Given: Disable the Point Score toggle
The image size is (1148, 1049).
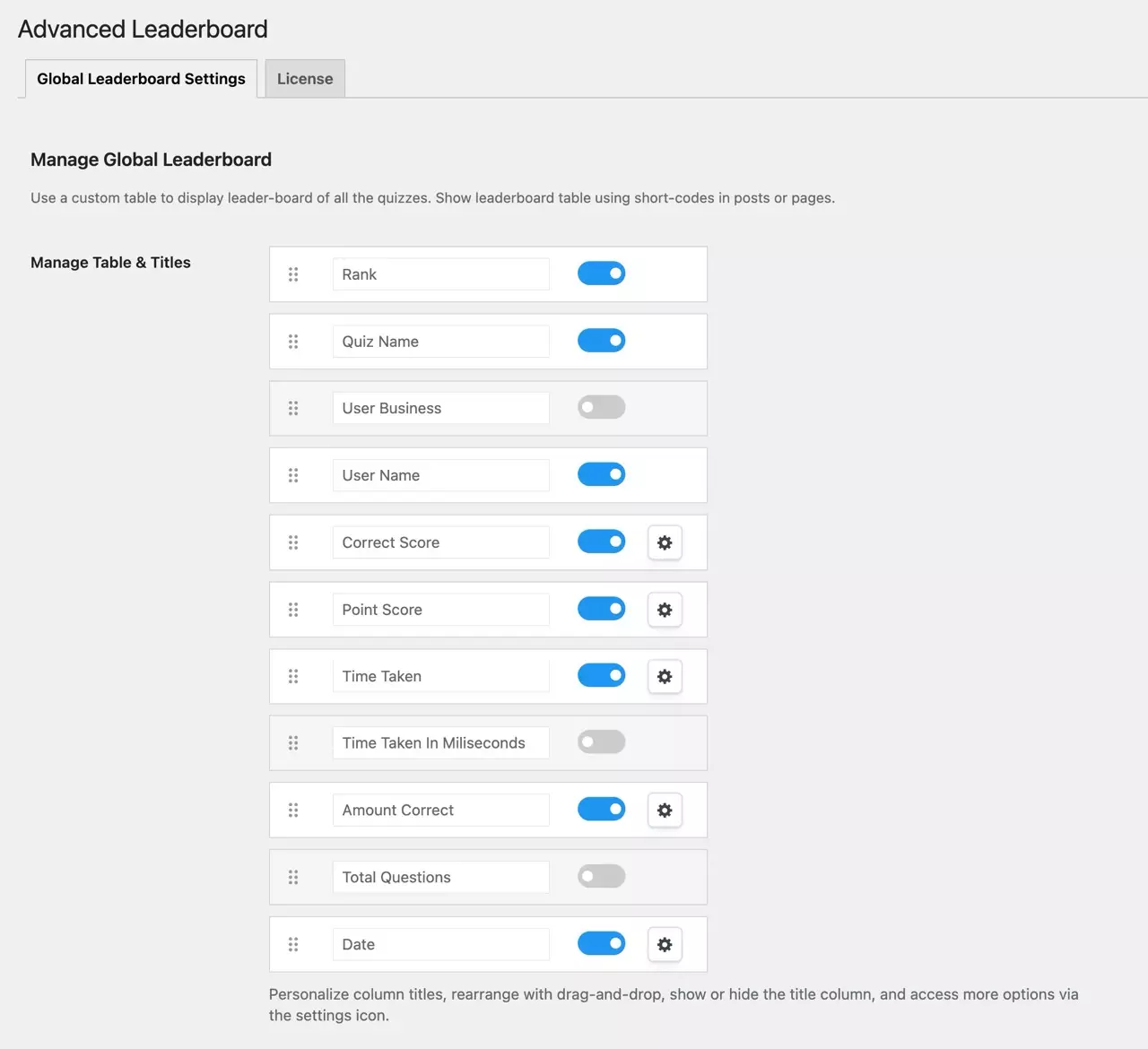Looking at the screenshot, I should coord(601,609).
